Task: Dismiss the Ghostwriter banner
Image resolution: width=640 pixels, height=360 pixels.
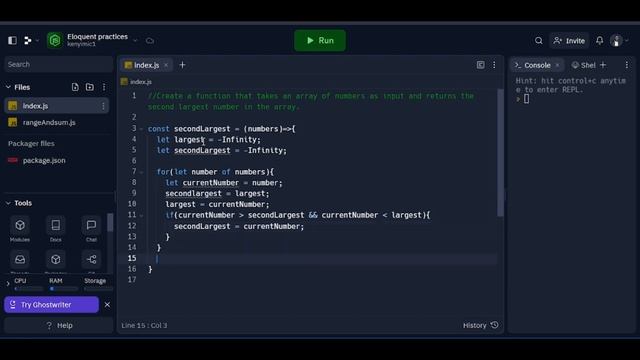Action: point(107,305)
